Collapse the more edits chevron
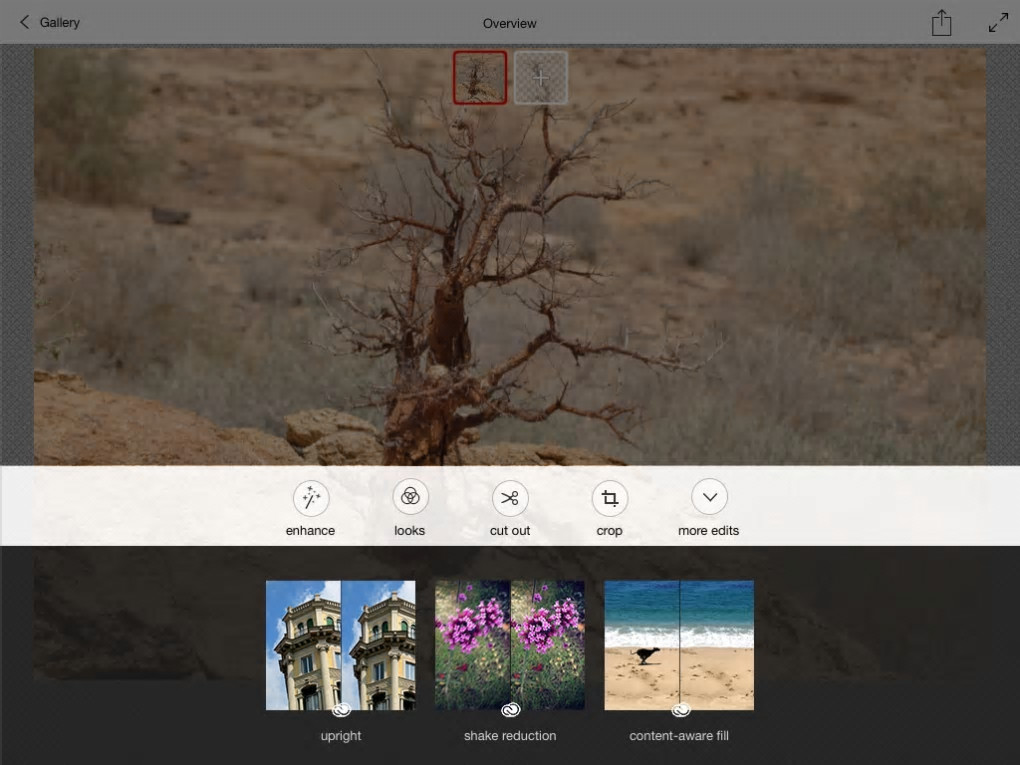Viewport: 1020px width, 765px height. (709, 497)
